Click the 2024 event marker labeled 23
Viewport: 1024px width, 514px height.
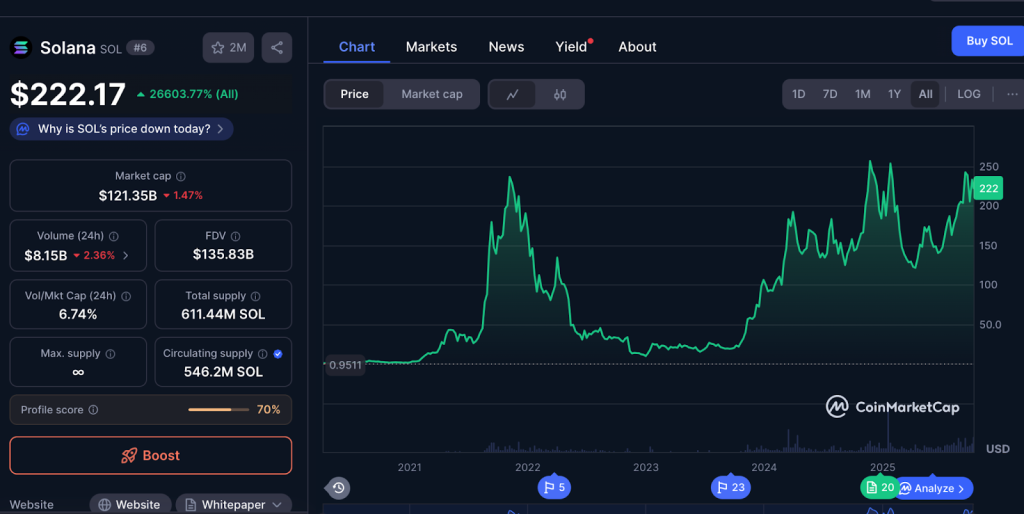[x=730, y=487]
